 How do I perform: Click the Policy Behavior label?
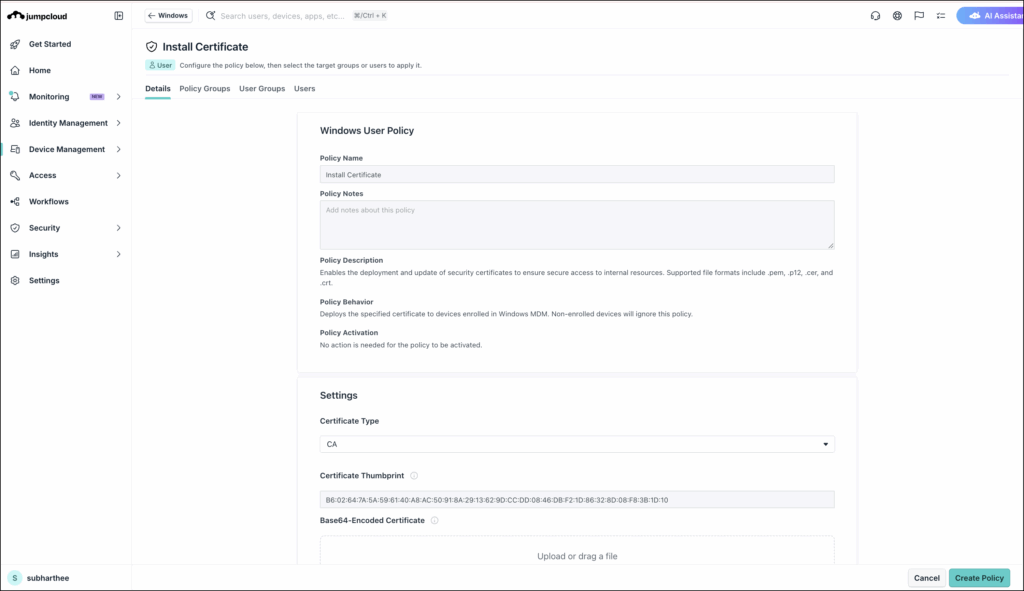click(346, 302)
